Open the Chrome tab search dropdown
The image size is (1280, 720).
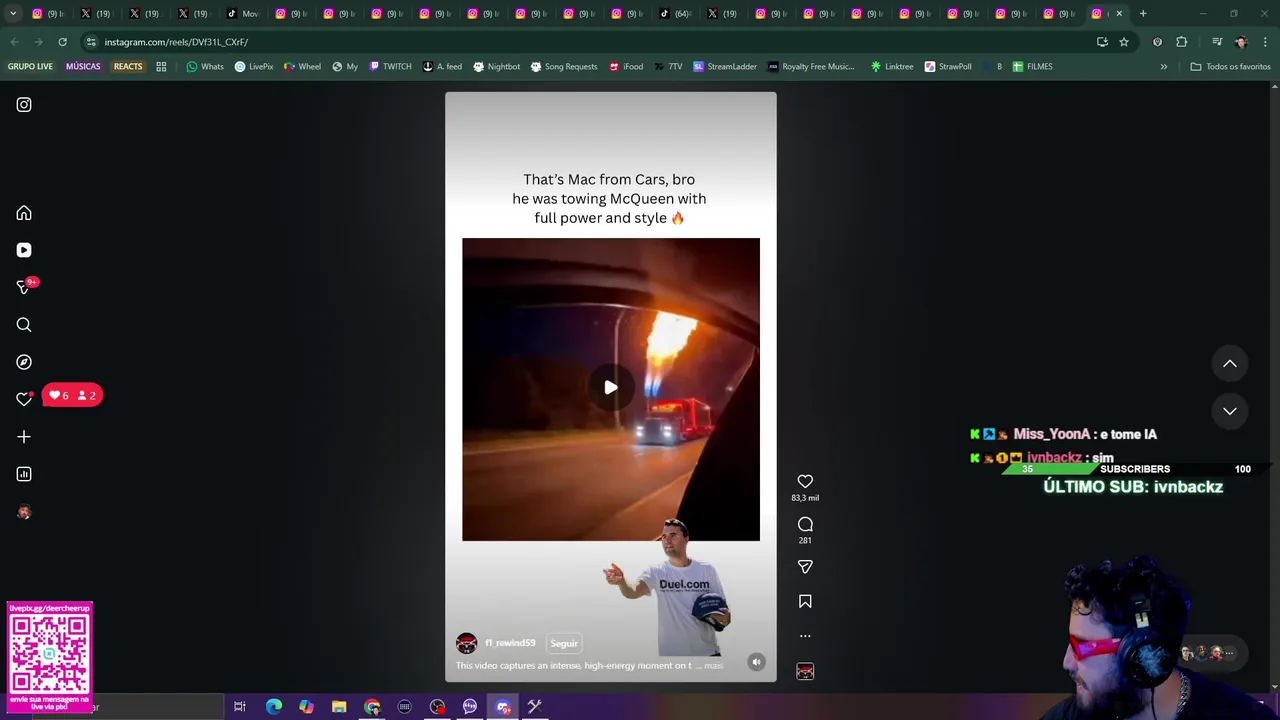point(13,14)
